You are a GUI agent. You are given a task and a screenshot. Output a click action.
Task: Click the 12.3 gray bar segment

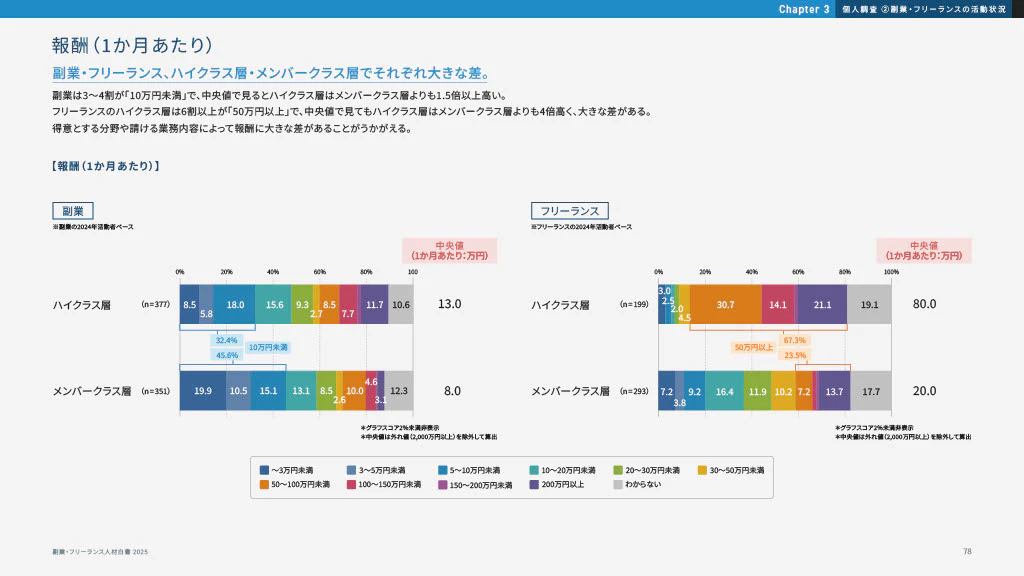pyautogui.click(x=399, y=391)
